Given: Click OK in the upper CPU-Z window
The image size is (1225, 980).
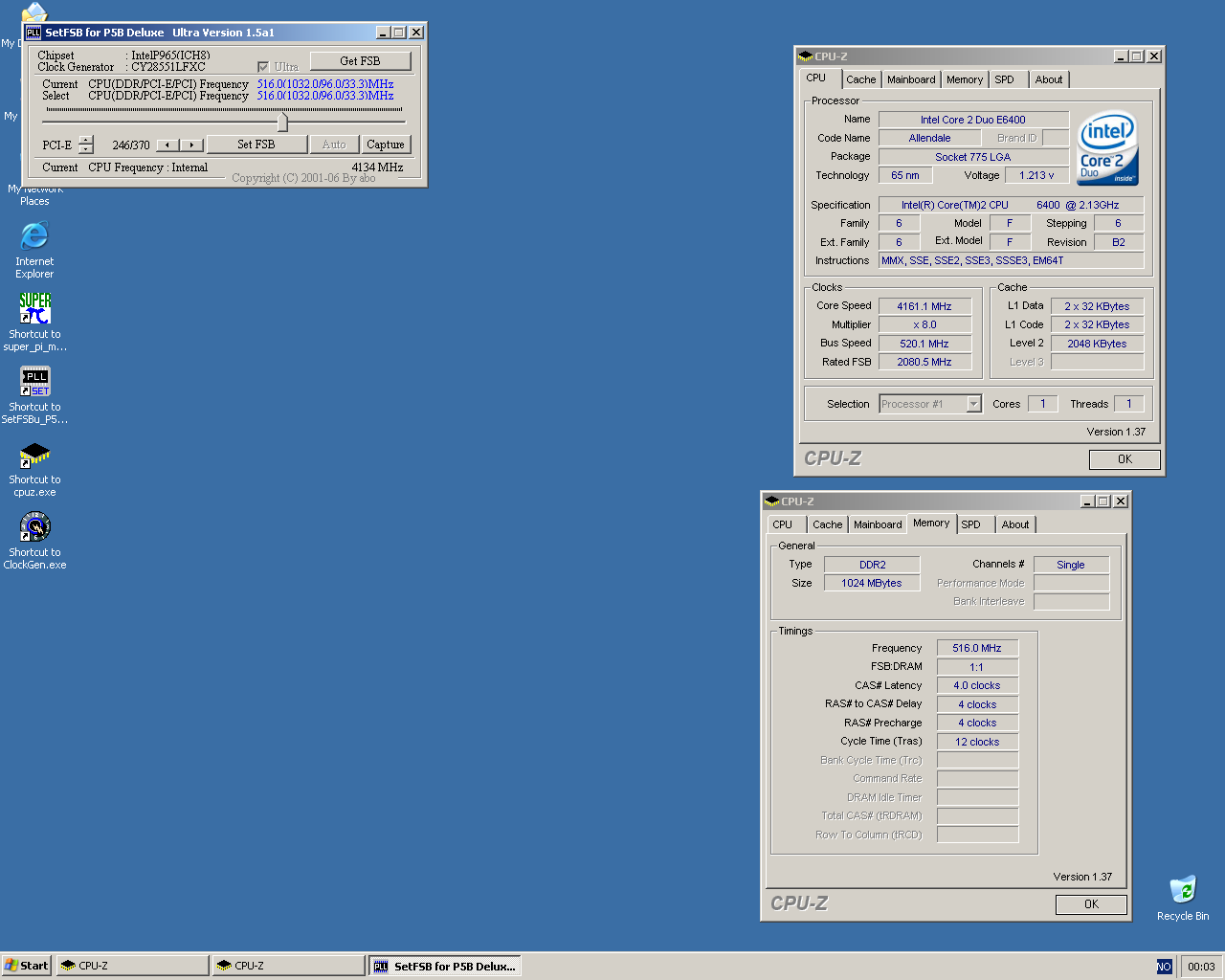Looking at the screenshot, I should (1125, 459).
